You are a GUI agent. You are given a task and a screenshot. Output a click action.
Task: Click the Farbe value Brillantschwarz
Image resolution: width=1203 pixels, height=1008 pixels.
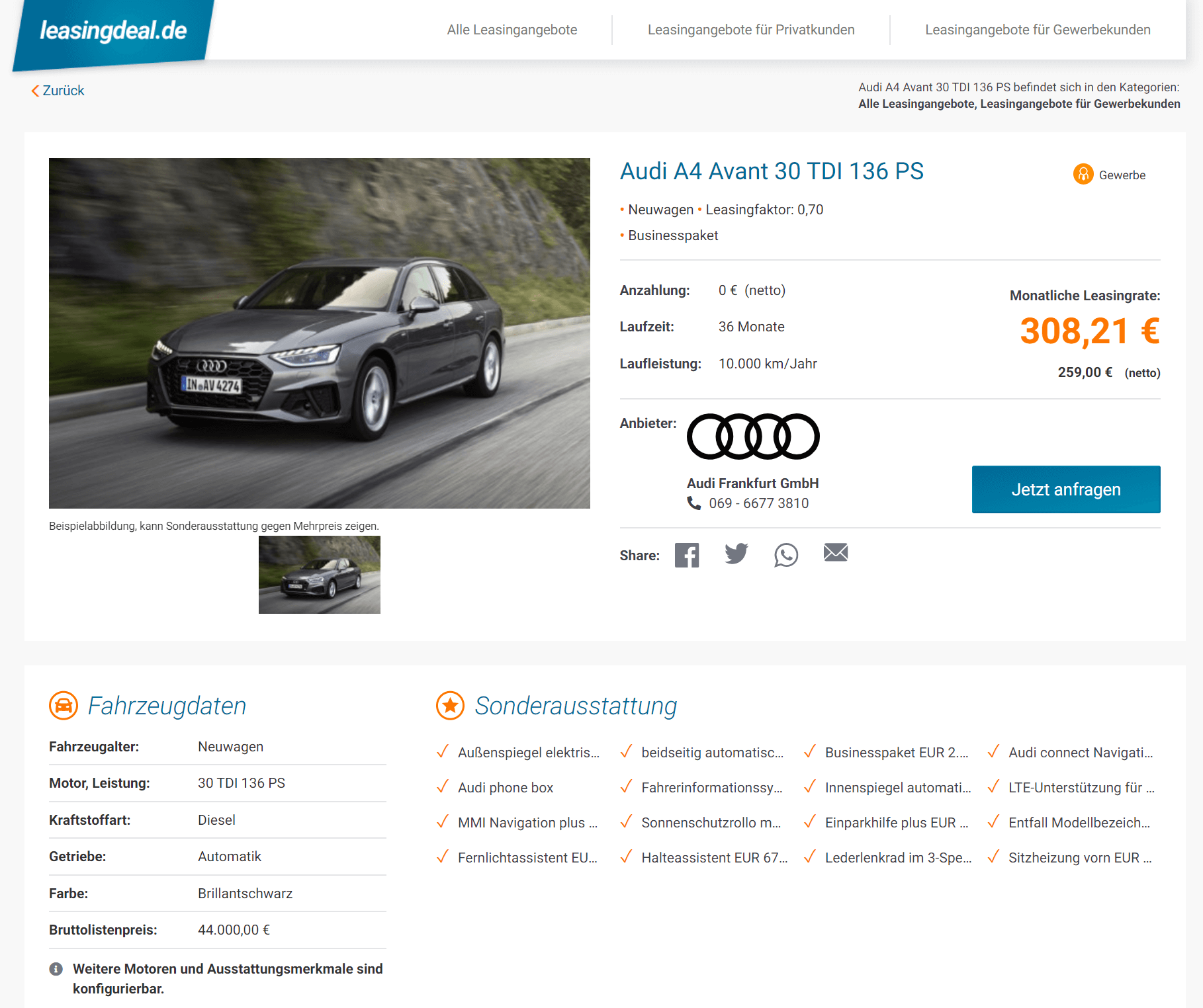(245, 894)
